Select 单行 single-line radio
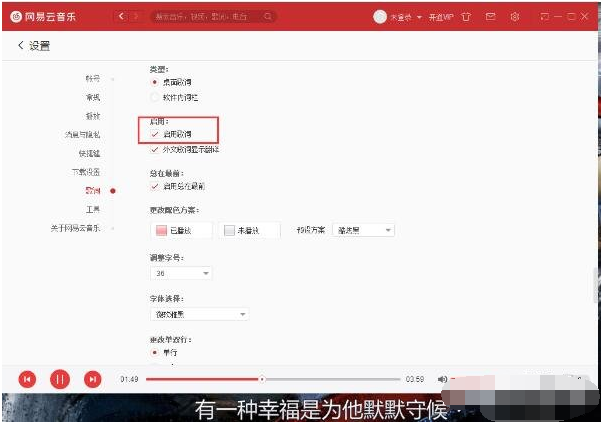Screen dimensions: 602x423 pyautogui.click(x=154, y=352)
